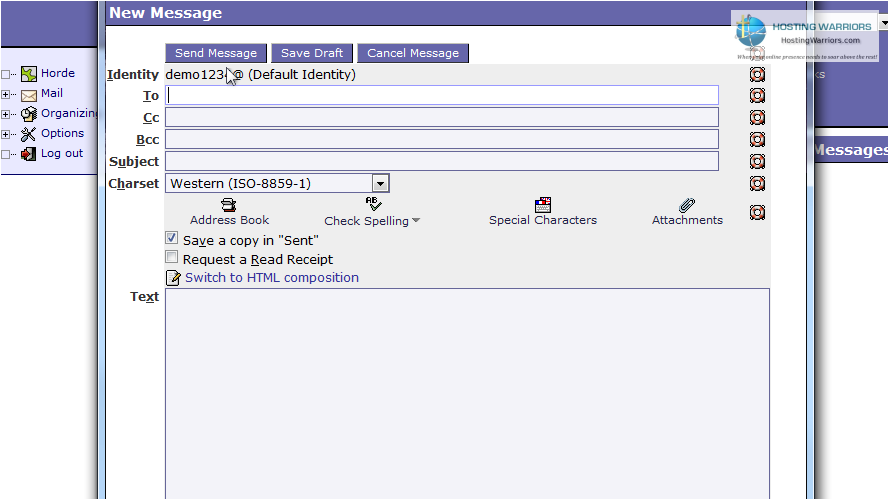889x500 pixels.
Task: Open help icon for Identity row
Action: (x=757, y=74)
